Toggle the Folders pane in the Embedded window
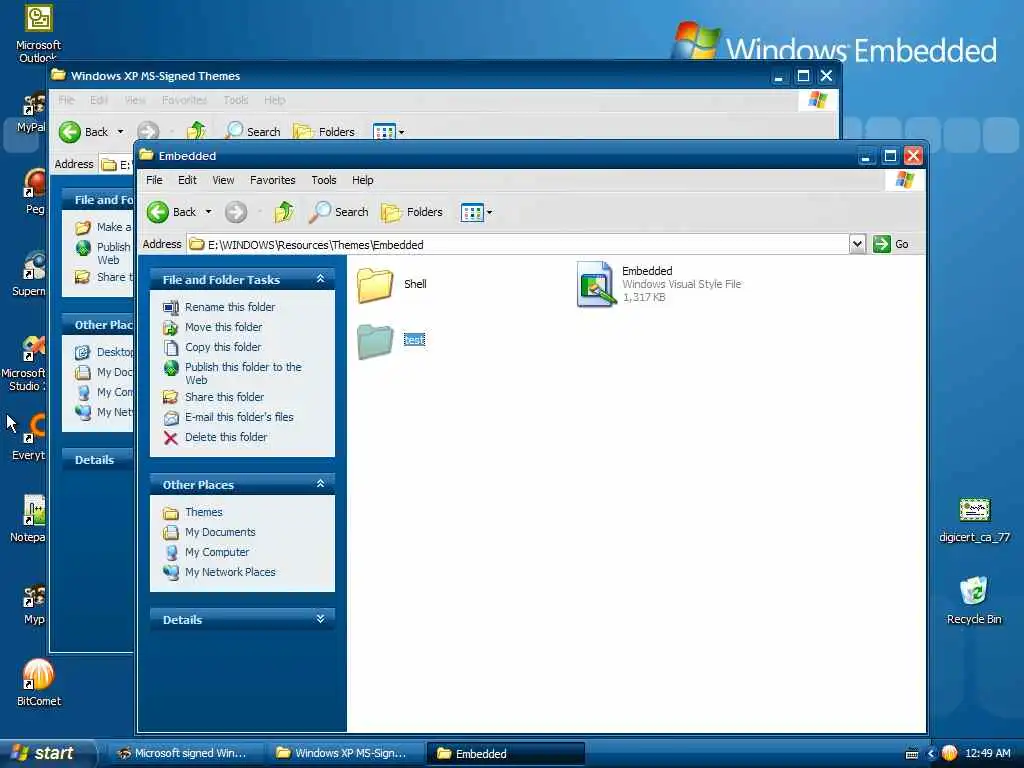 [x=412, y=212]
